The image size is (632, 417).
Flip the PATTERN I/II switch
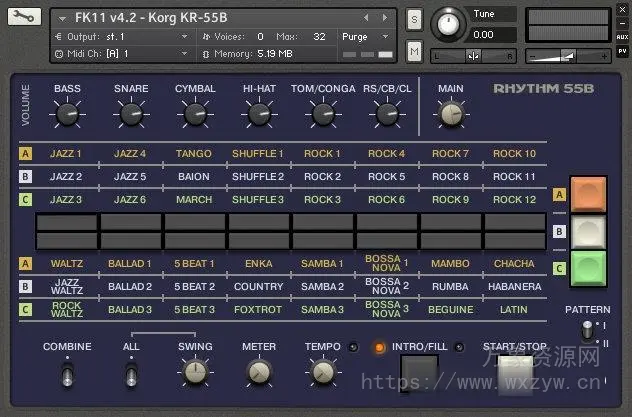(588, 331)
